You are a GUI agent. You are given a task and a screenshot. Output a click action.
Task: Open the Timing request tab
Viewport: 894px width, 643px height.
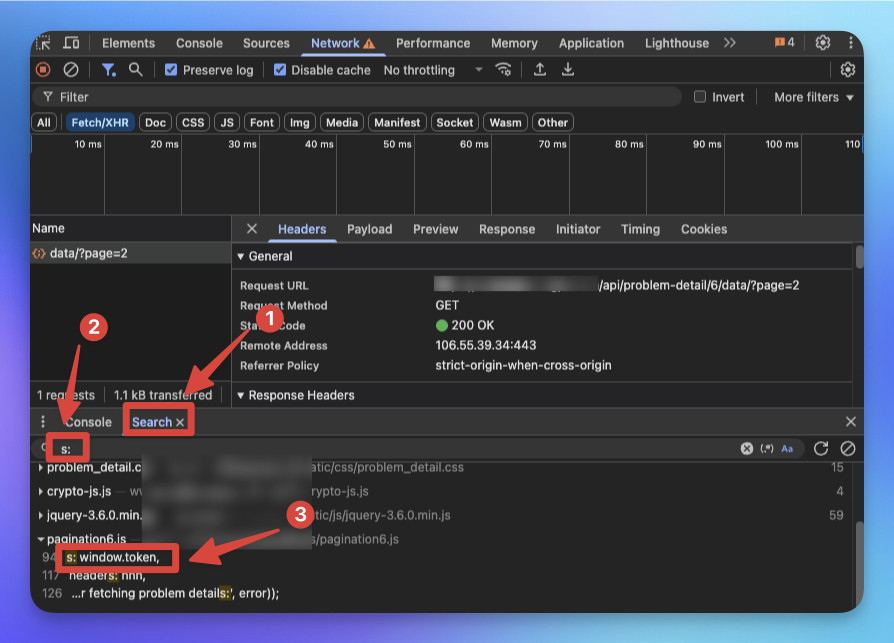(x=640, y=229)
